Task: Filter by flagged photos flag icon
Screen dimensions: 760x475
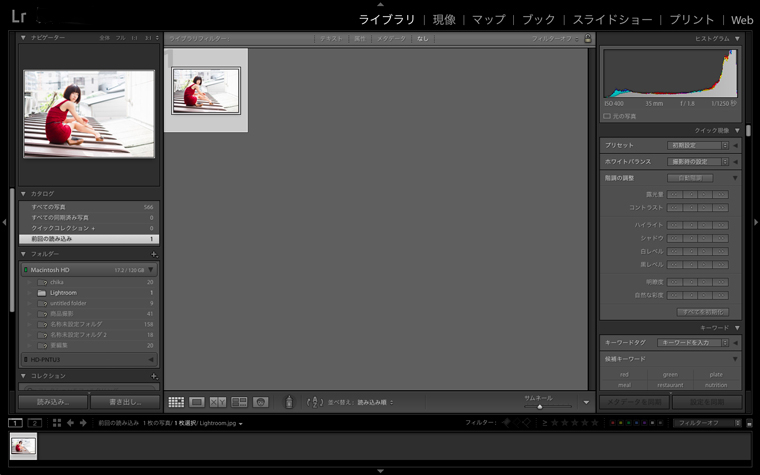Action: click(506, 423)
